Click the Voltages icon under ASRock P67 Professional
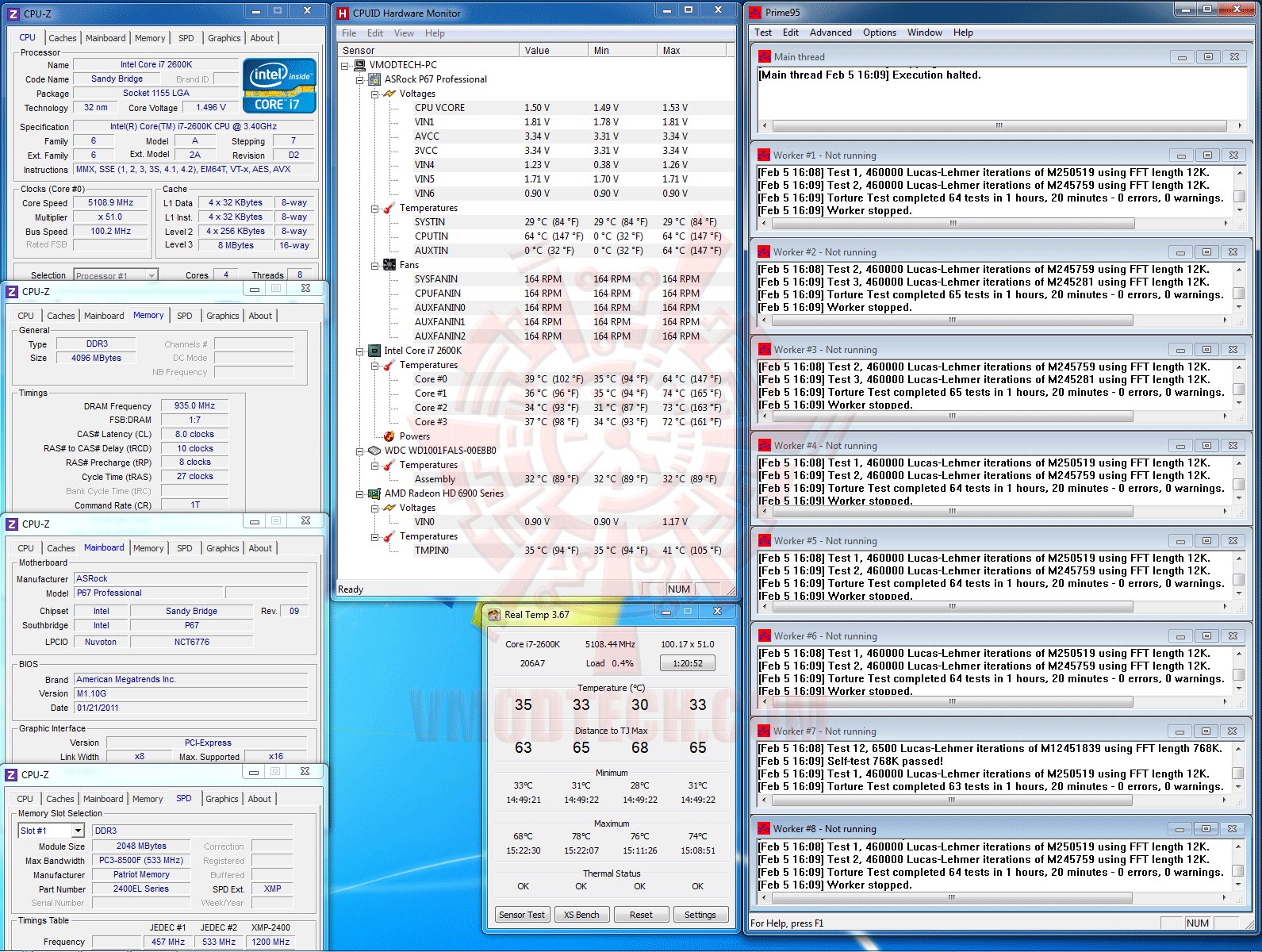The image size is (1262, 952). [389, 94]
